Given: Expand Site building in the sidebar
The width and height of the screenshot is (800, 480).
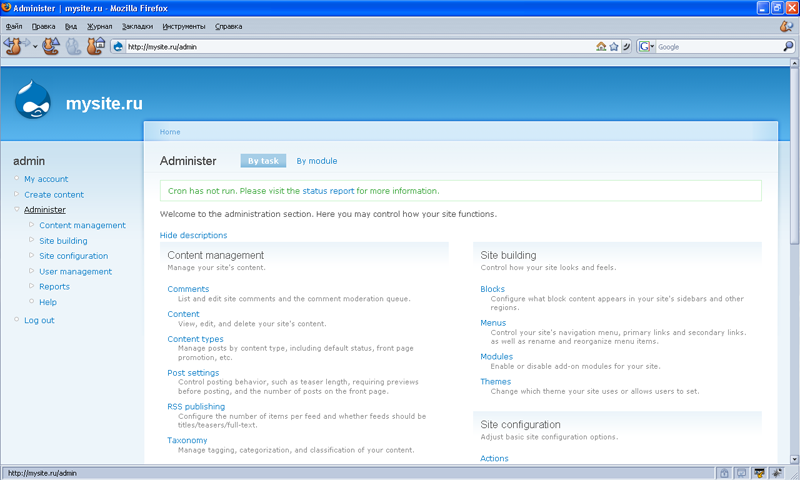Looking at the screenshot, I should (63, 241).
